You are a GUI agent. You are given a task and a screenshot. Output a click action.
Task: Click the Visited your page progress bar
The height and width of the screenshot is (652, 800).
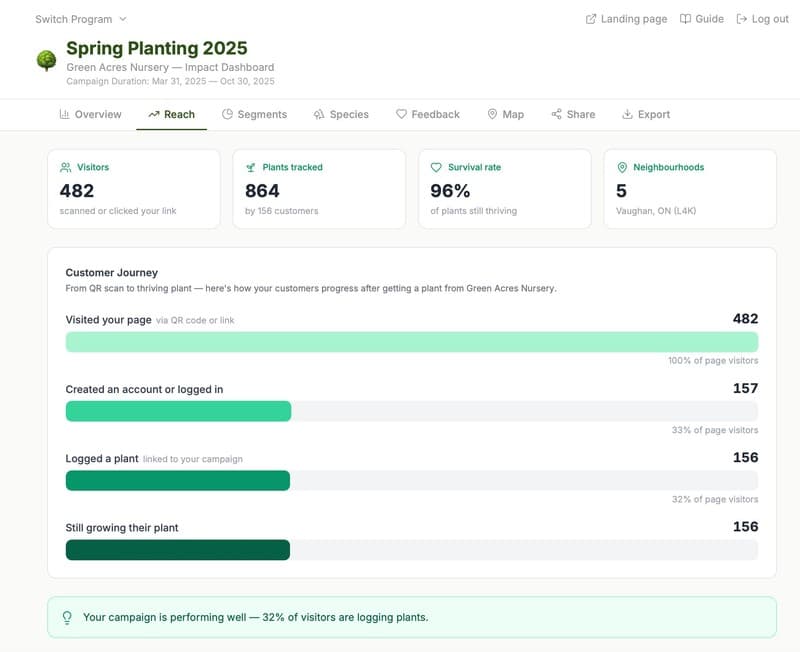[x=411, y=342]
